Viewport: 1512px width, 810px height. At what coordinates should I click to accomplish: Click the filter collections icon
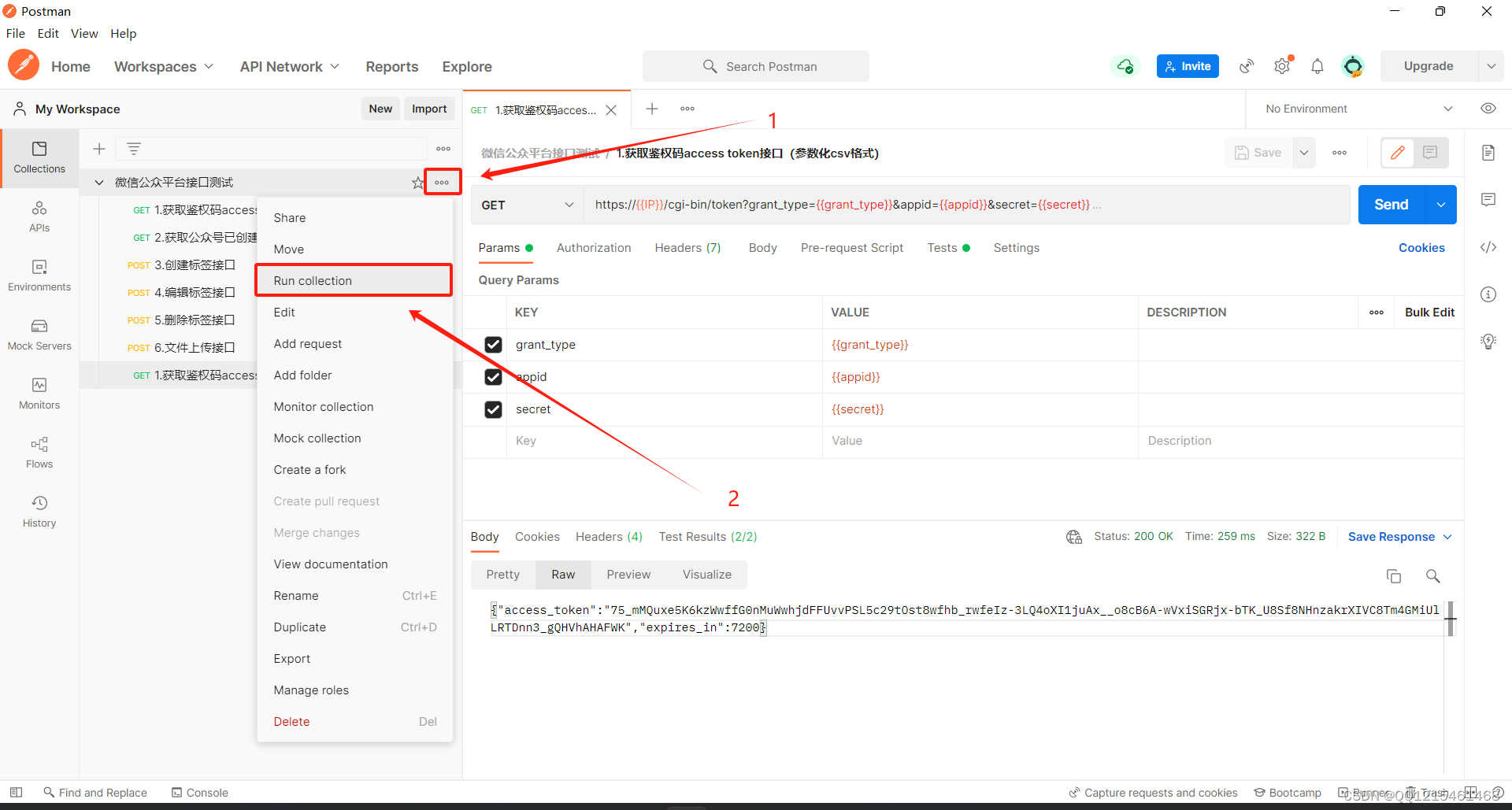(134, 148)
